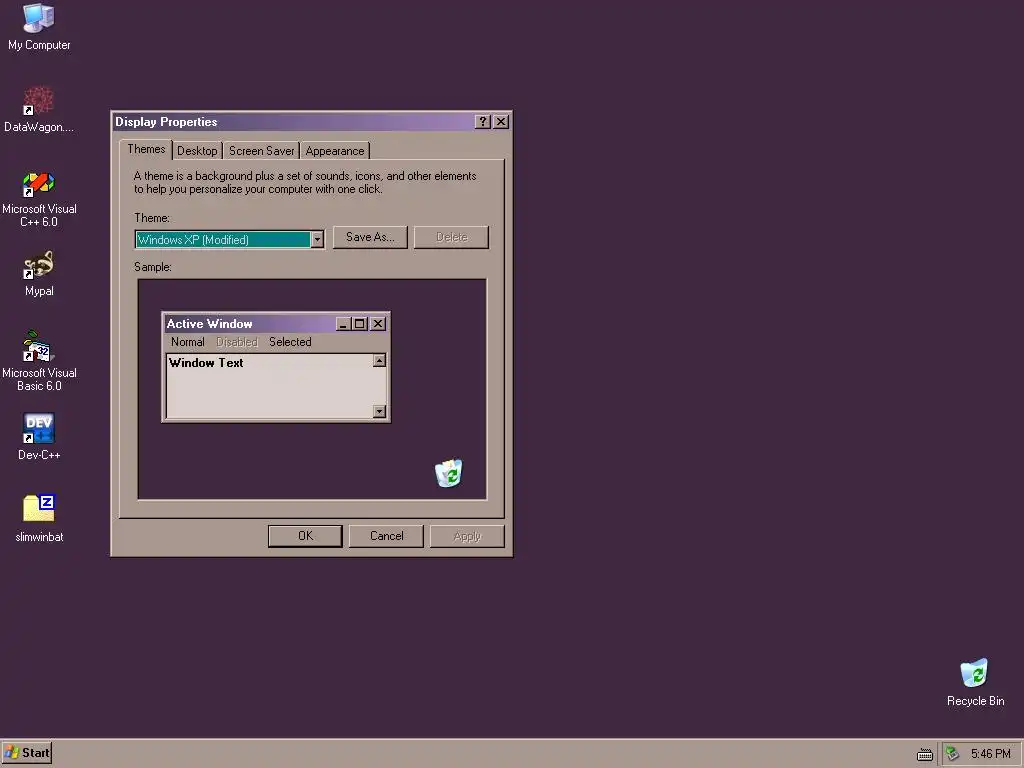Close the Display Properties dialog
This screenshot has width=1024, height=768.
tap(501, 121)
